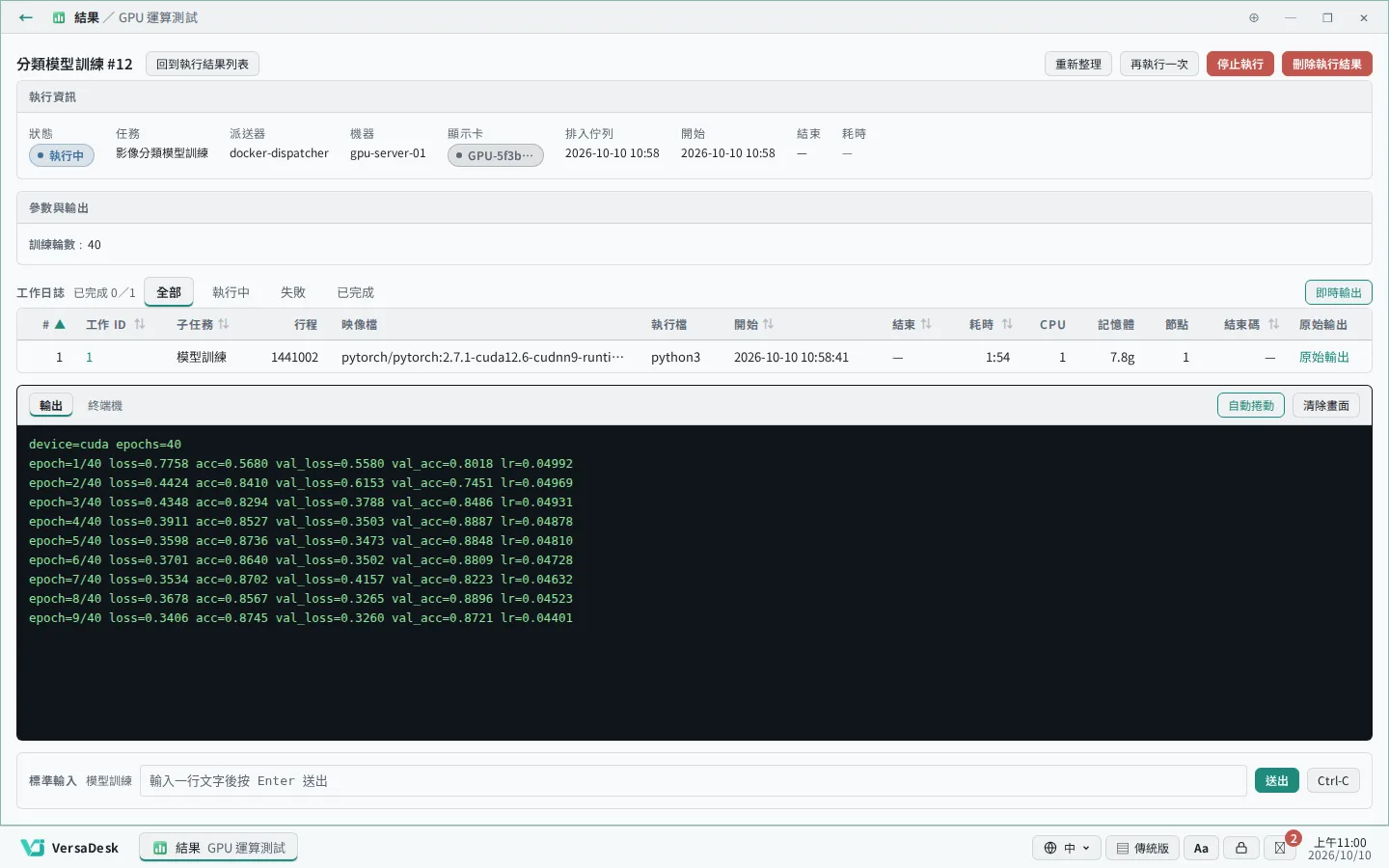Send Ctrl-C interrupt button

[1333, 781]
